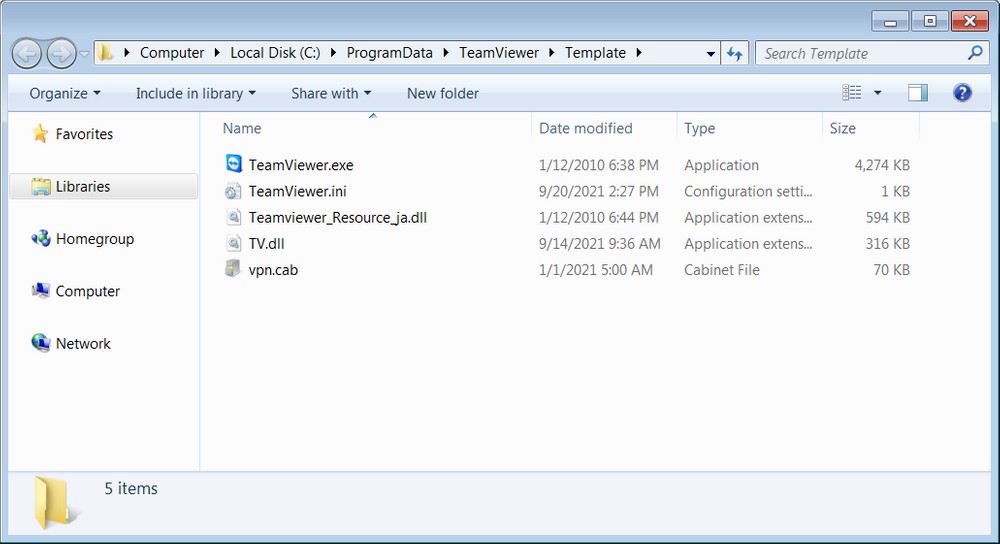Select the TeamViewer.ini file name
The width and height of the screenshot is (1000, 544).
coord(298,191)
